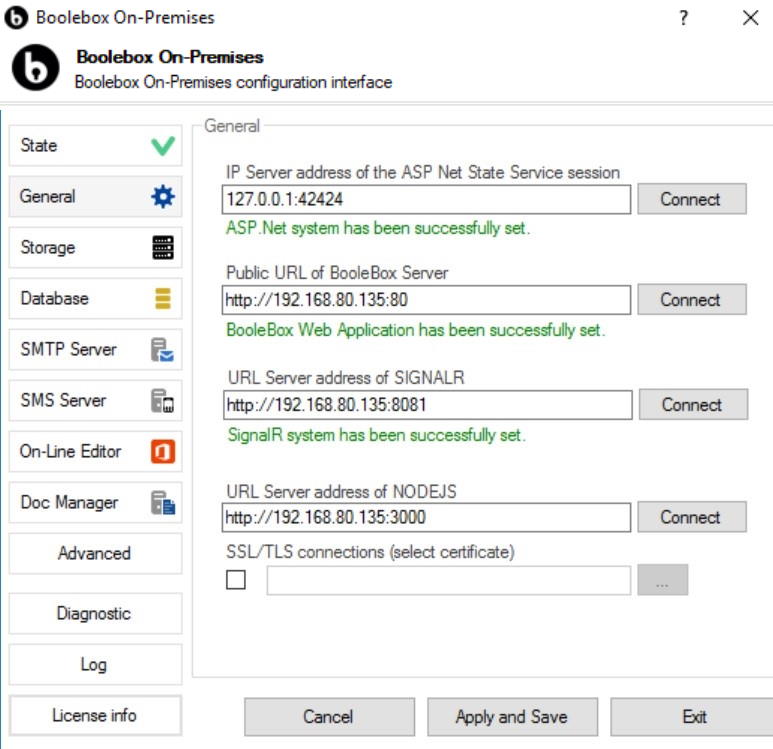773x749 pixels.
Task: Connect the ASP Net State Service address
Action: tap(692, 199)
